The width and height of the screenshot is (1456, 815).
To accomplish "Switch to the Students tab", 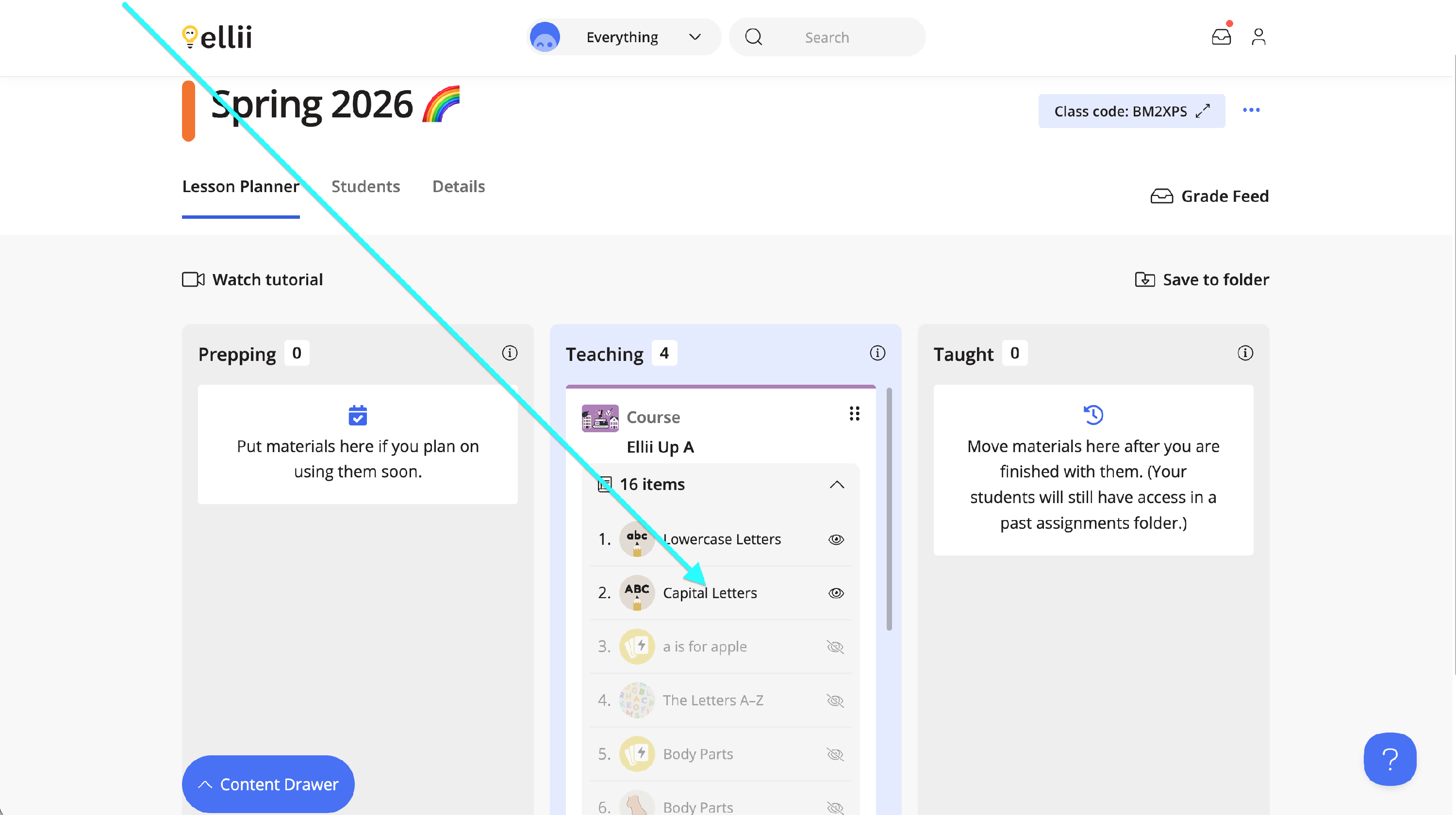I will pyautogui.click(x=365, y=186).
